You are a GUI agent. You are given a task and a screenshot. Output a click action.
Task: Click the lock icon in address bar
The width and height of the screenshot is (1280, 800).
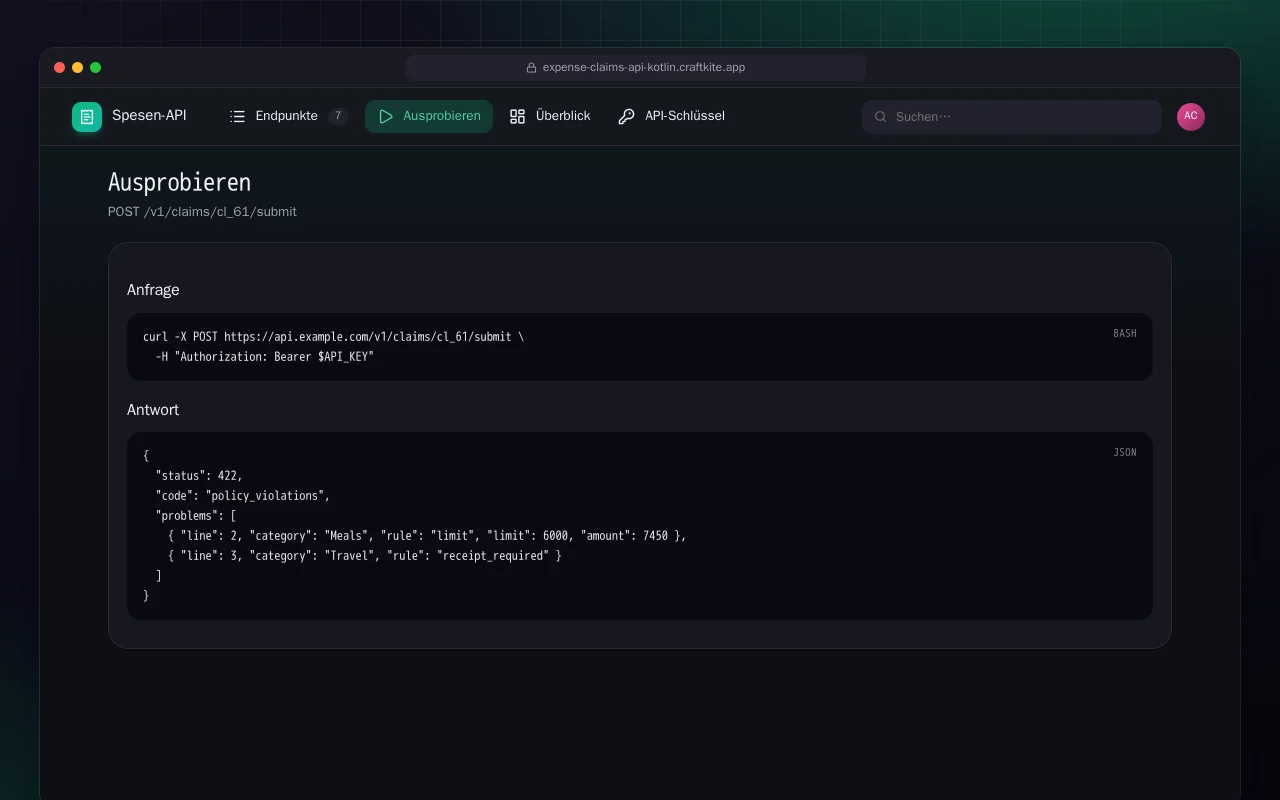[x=532, y=68]
